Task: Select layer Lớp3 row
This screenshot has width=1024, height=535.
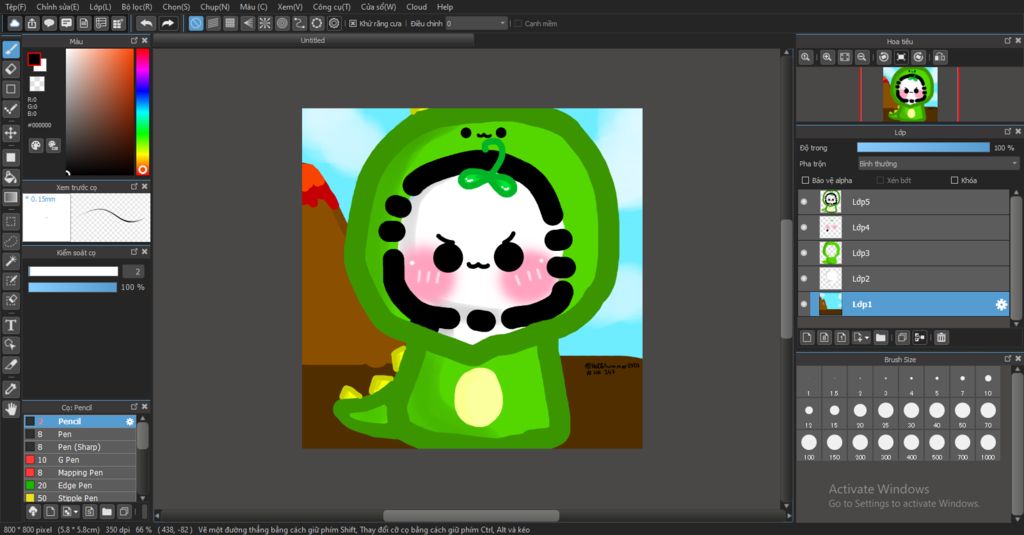Action: 903,253
